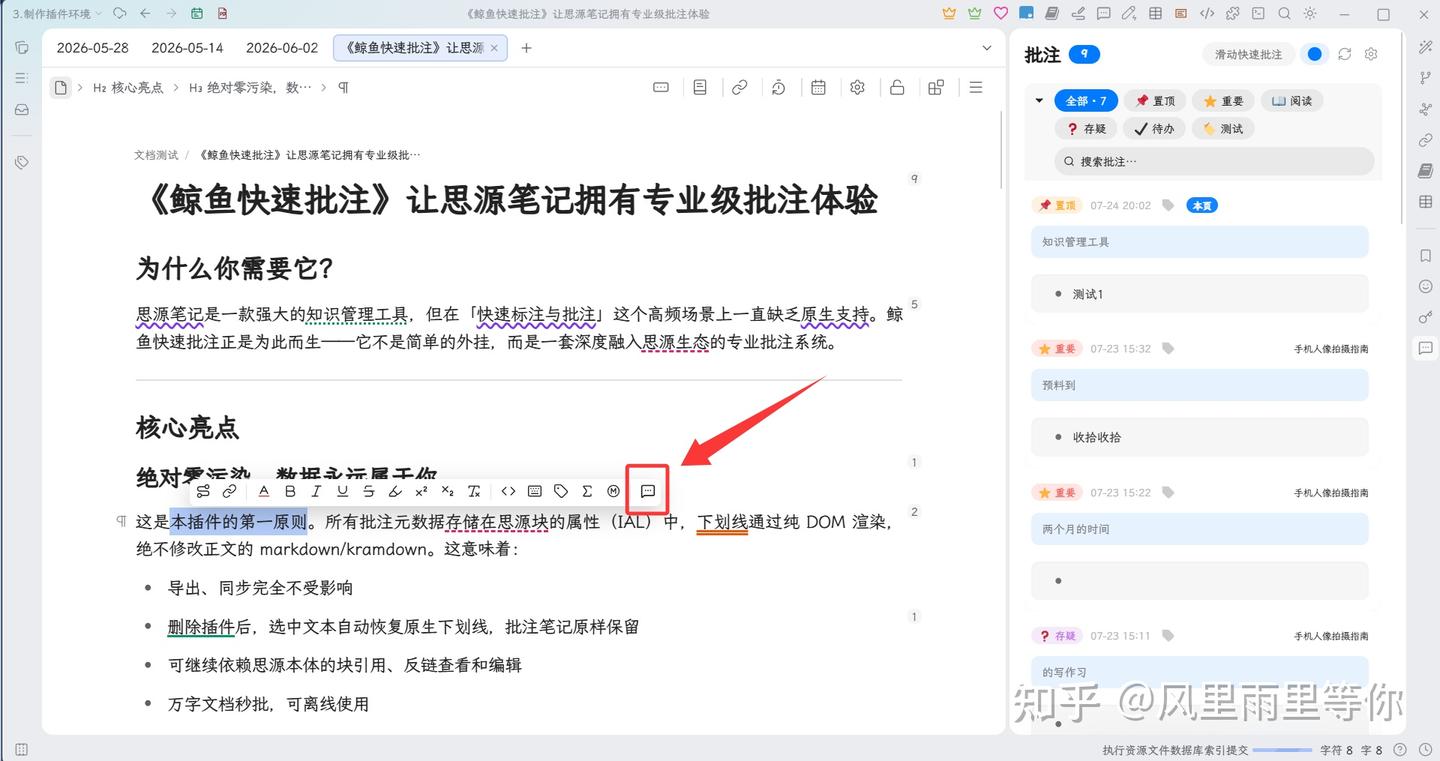Apply strikethrough from the floating toolbar
The image size is (1440, 761).
coord(369,491)
